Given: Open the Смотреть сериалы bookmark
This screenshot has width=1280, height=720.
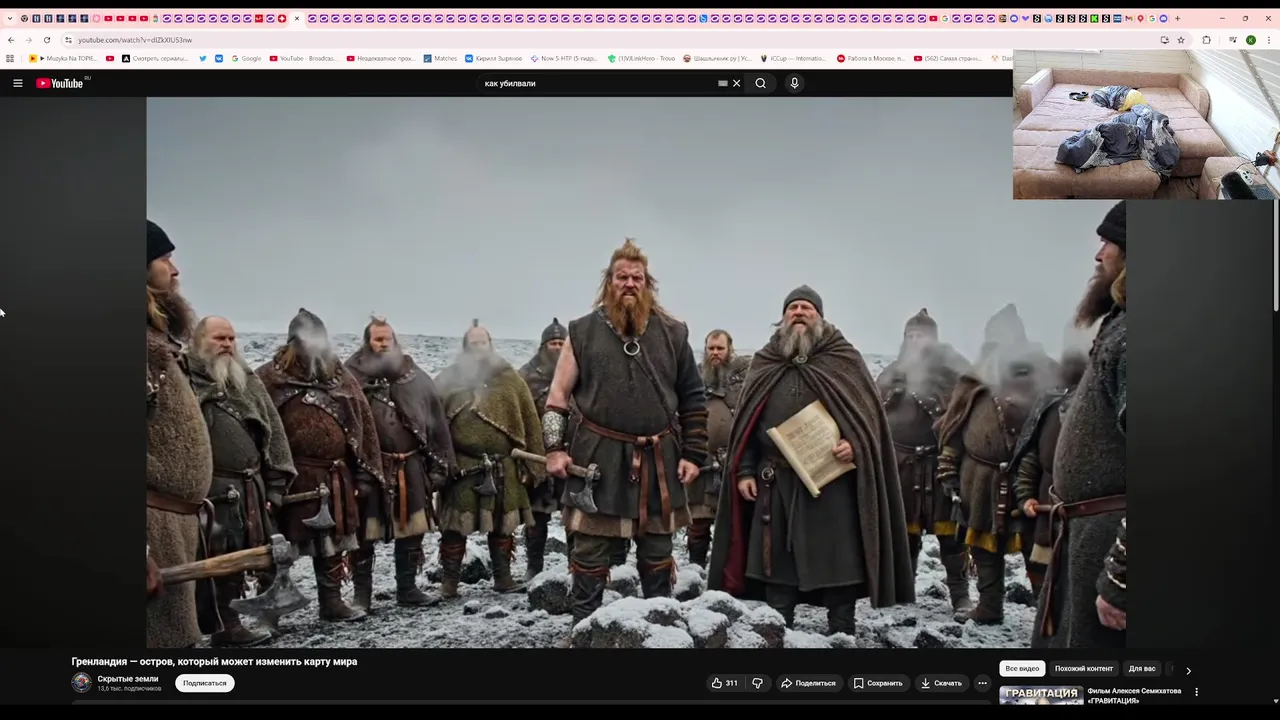Looking at the screenshot, I should 154,58.
